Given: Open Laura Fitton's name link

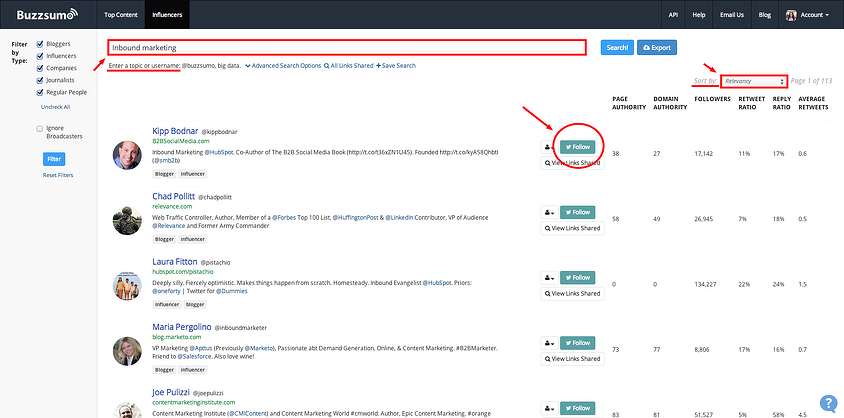Looking at the screenshot, I should tap(175, 262).
